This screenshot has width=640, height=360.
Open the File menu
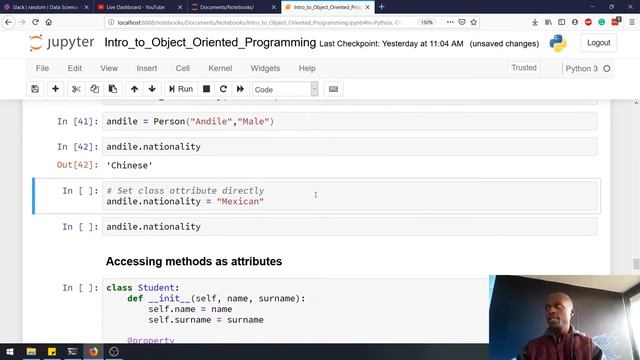(x=42, y=68)
